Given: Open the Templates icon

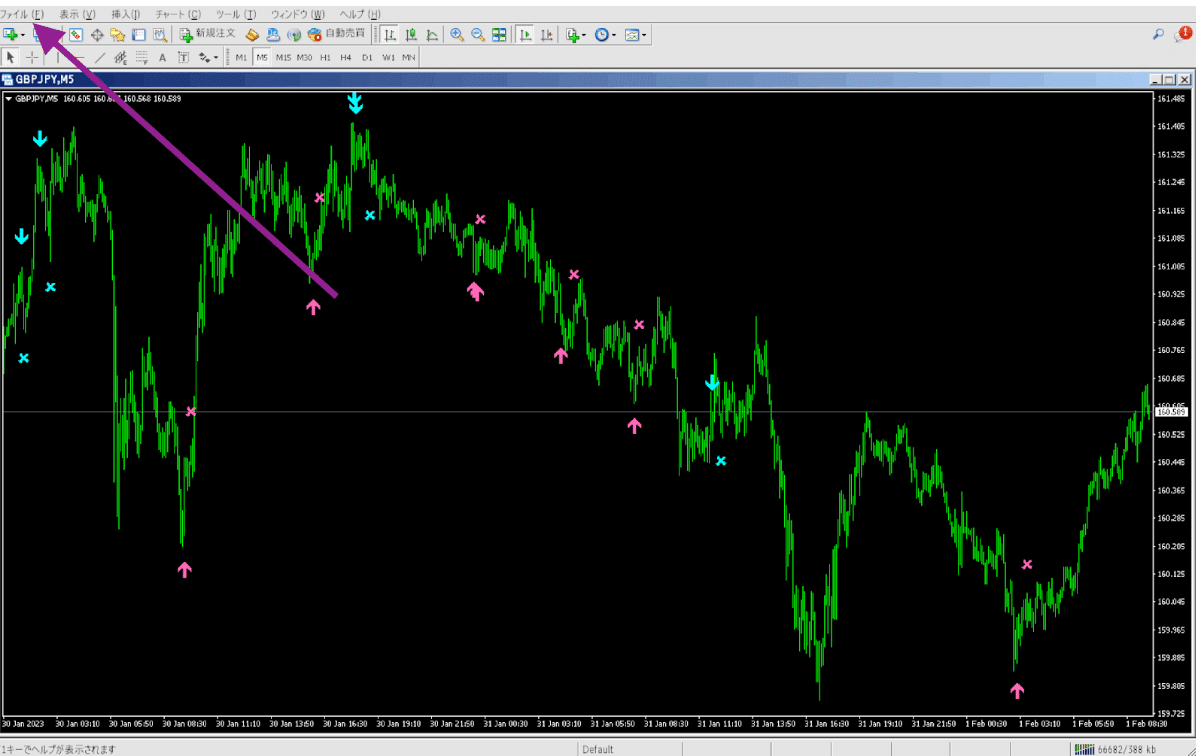Looking at the screenshot, I should (x=632, y=34).
